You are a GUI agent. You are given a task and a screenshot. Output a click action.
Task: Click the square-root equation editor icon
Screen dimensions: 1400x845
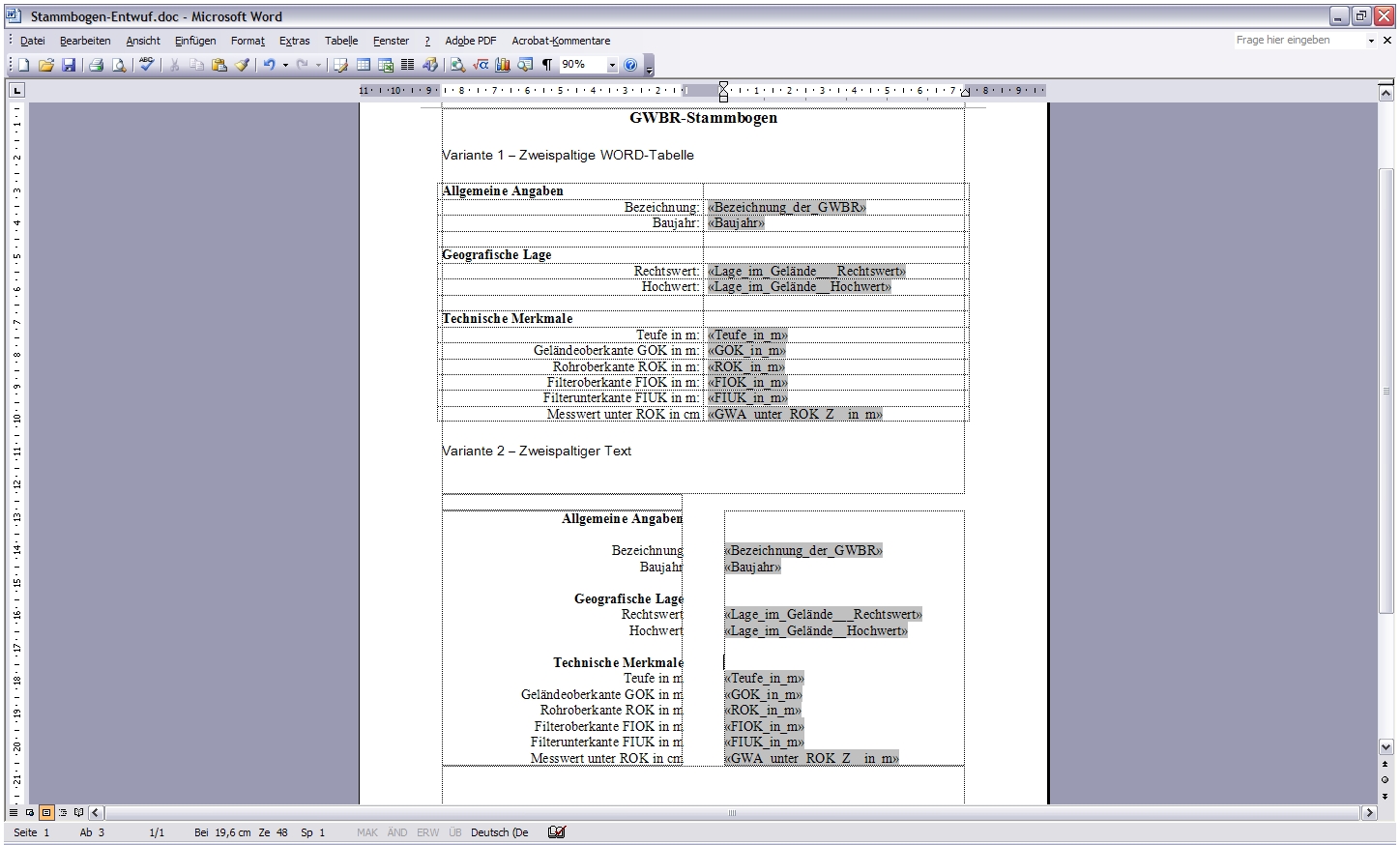click(481, 65)
